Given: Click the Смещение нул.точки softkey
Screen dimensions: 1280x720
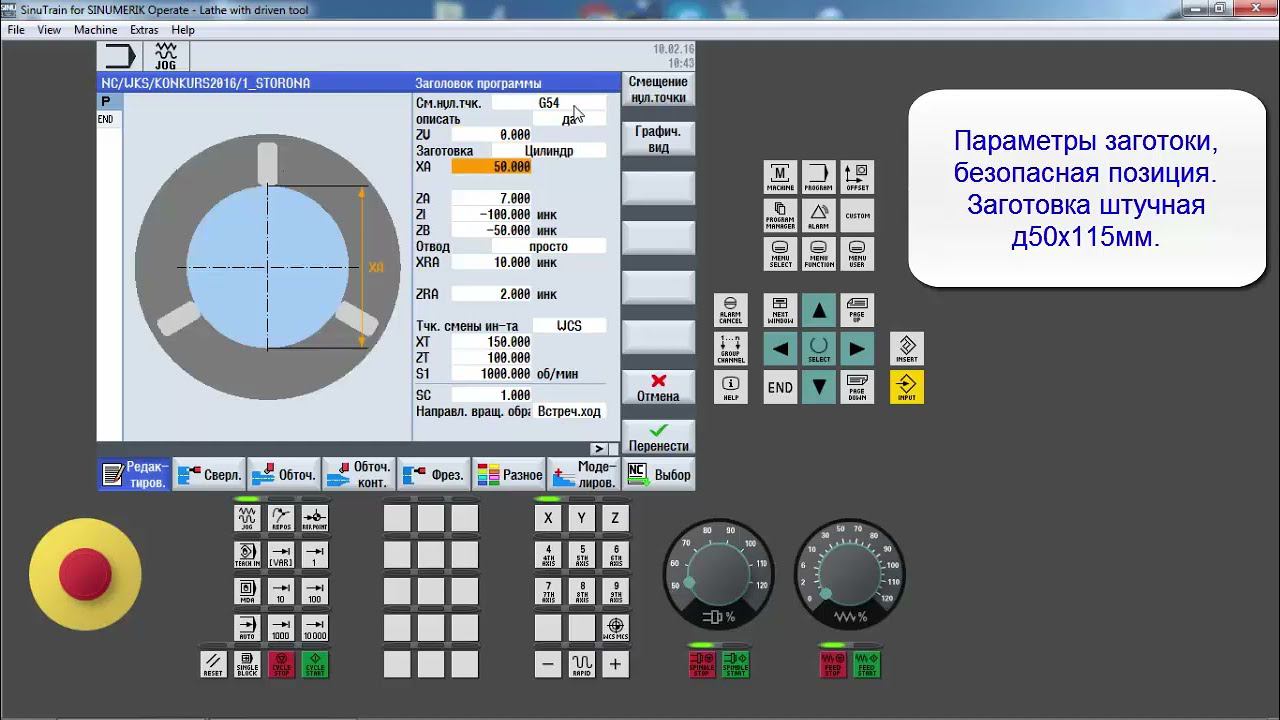Looking at the screenshot, I should click(658, 89).
